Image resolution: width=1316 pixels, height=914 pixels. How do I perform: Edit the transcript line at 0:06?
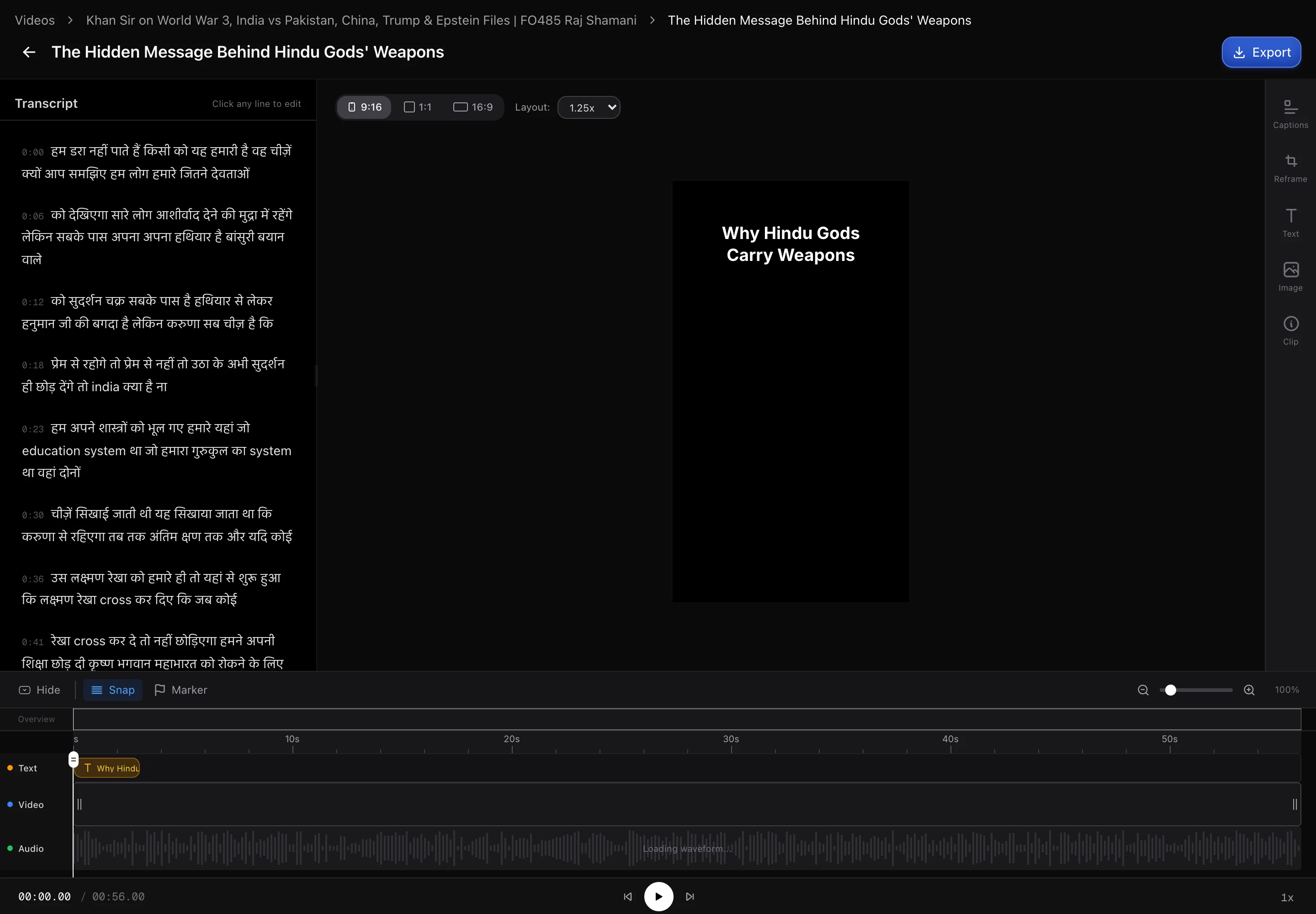158,237
